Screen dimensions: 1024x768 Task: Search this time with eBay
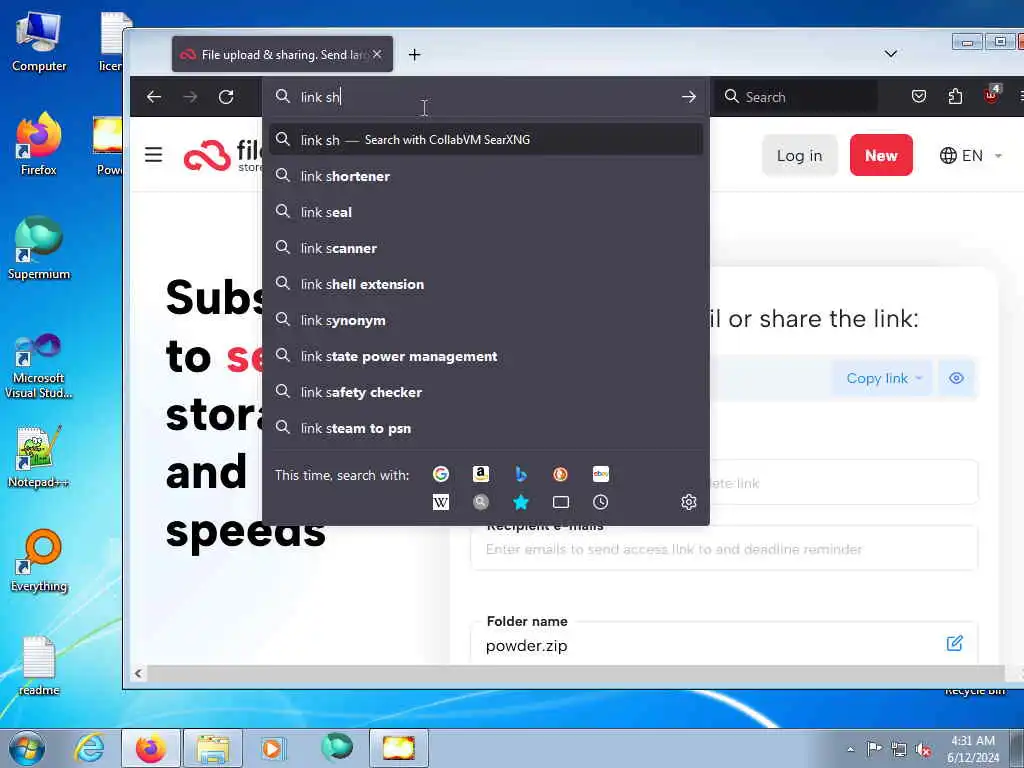click(601, 474)
